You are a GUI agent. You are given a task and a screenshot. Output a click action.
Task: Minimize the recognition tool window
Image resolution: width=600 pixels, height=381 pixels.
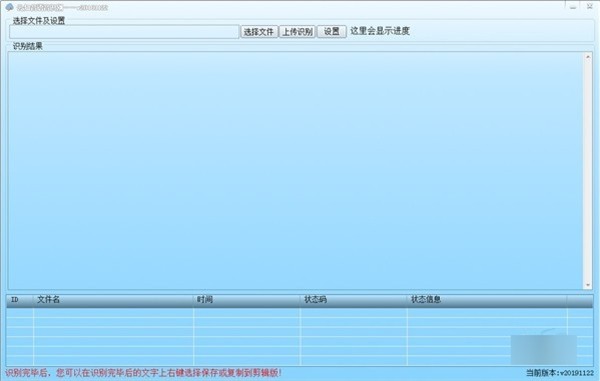coord(573,7)
